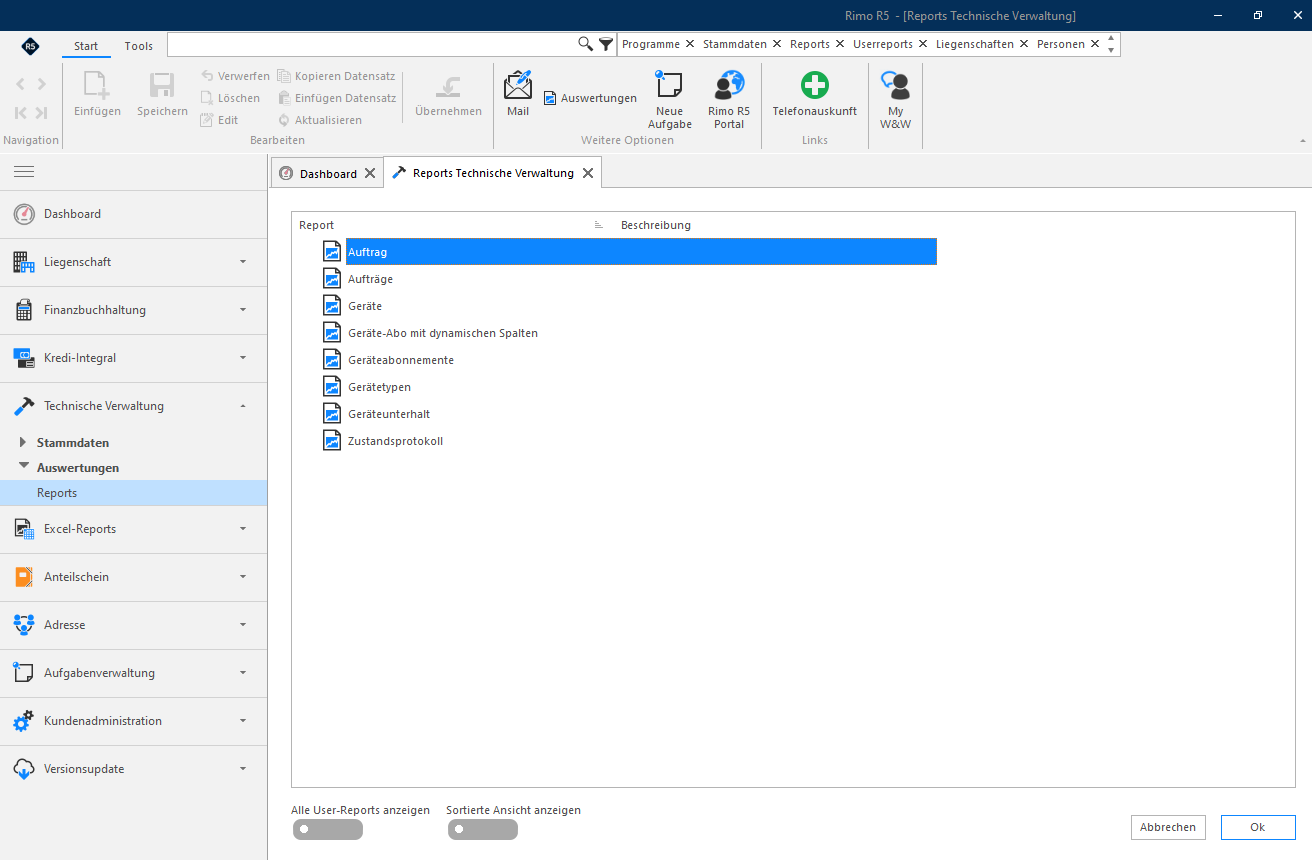The height and width of the screenshot is (860, 1312).
Task: Click the Übernehmen ribbon button
Action: [x=448, y=93]
